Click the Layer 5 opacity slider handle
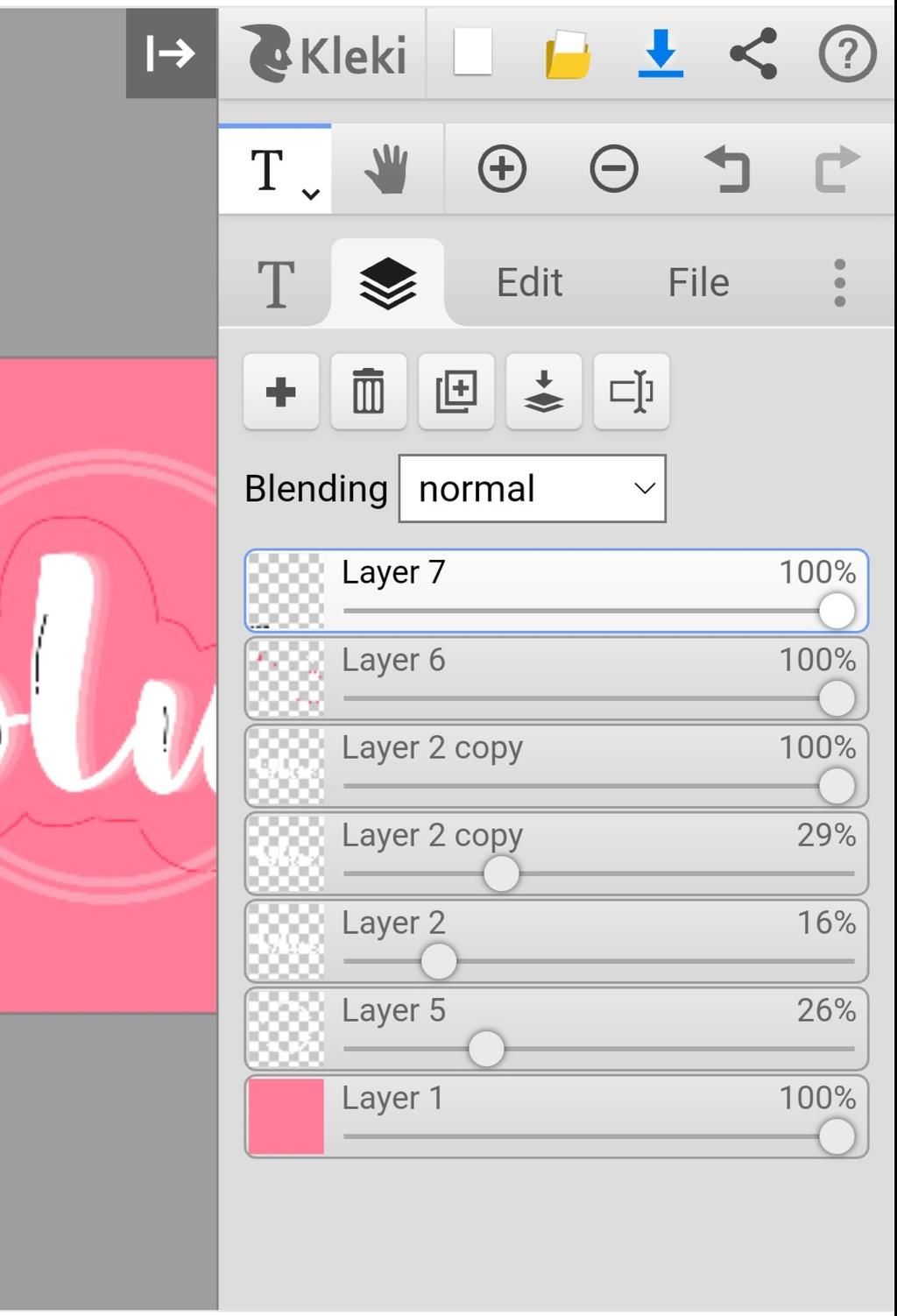 [486, 1049]
